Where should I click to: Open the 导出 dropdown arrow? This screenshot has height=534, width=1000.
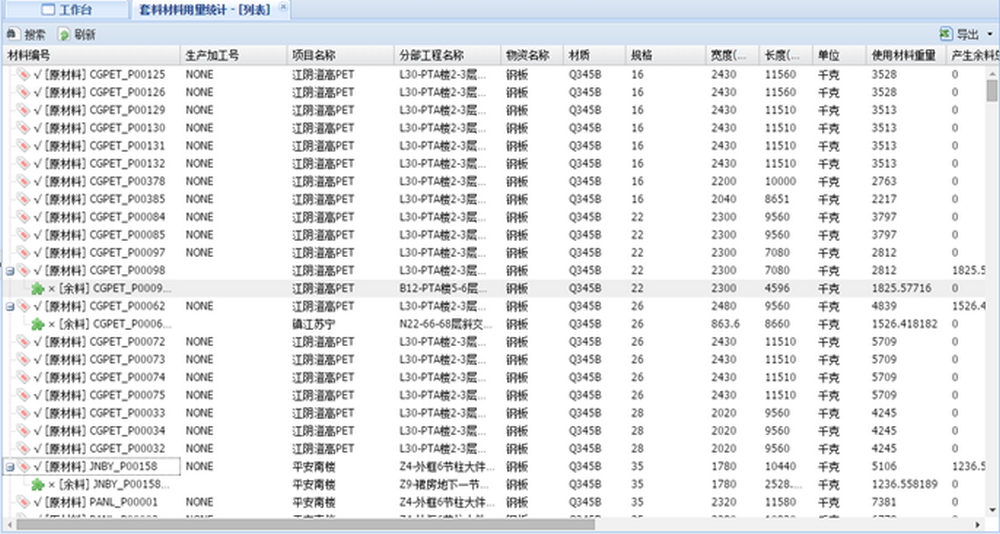tap(989, 34)
